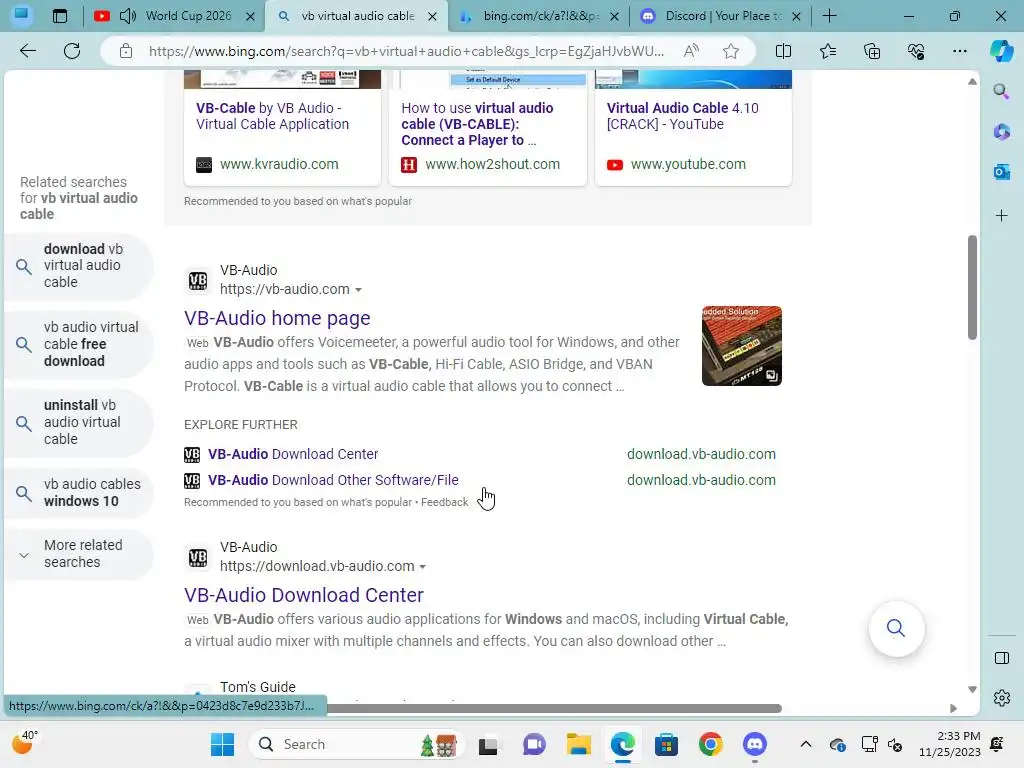Open VB-Audio Download Center title link
This screenshot has width=1024, height=768.
pyautogui.click(x=304, y=595)
